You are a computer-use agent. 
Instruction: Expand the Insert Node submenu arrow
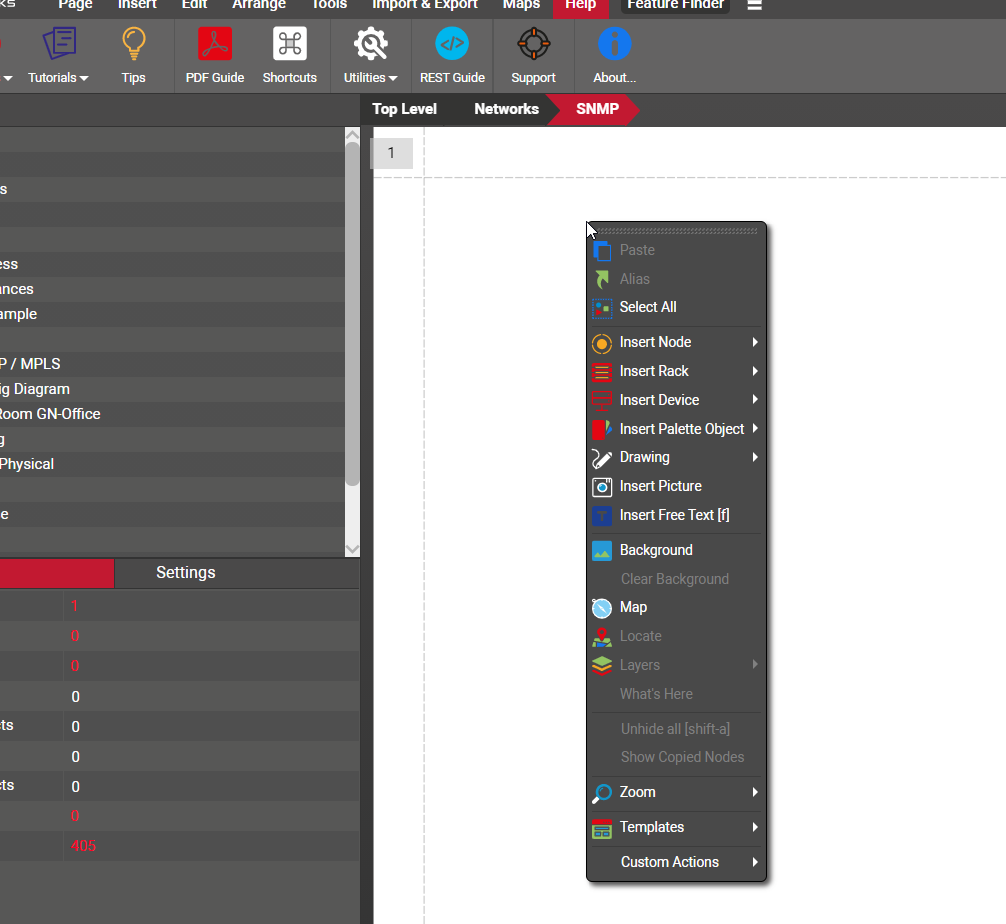[755, 343]
